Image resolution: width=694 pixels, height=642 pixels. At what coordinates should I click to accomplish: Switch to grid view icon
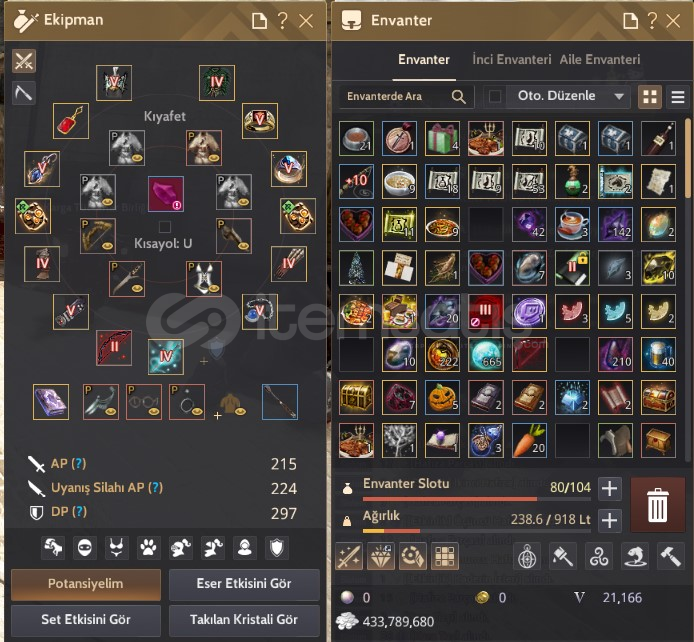[x=649, y=96]
